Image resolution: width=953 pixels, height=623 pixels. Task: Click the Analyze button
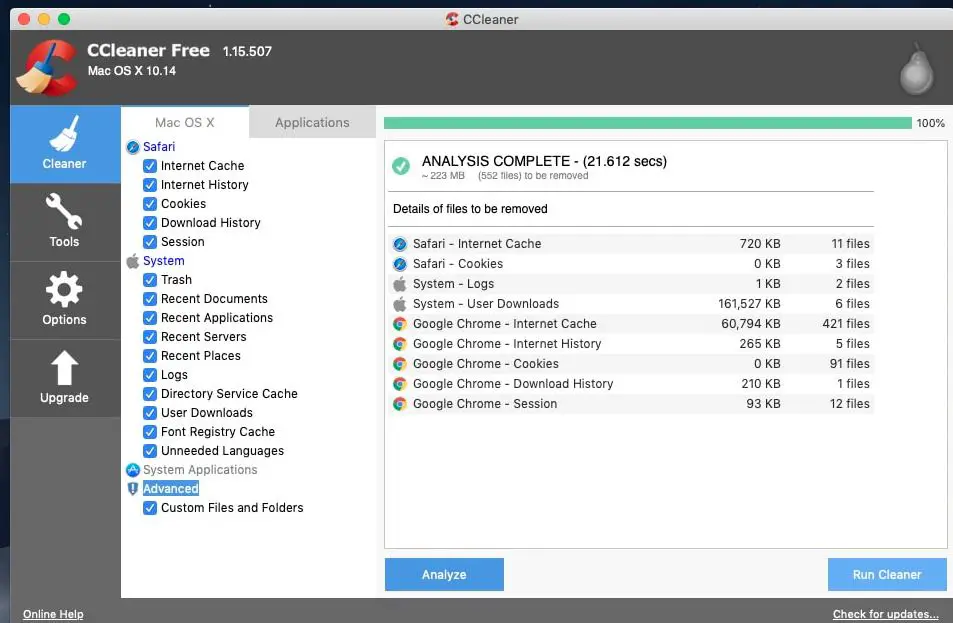point(444,574)
